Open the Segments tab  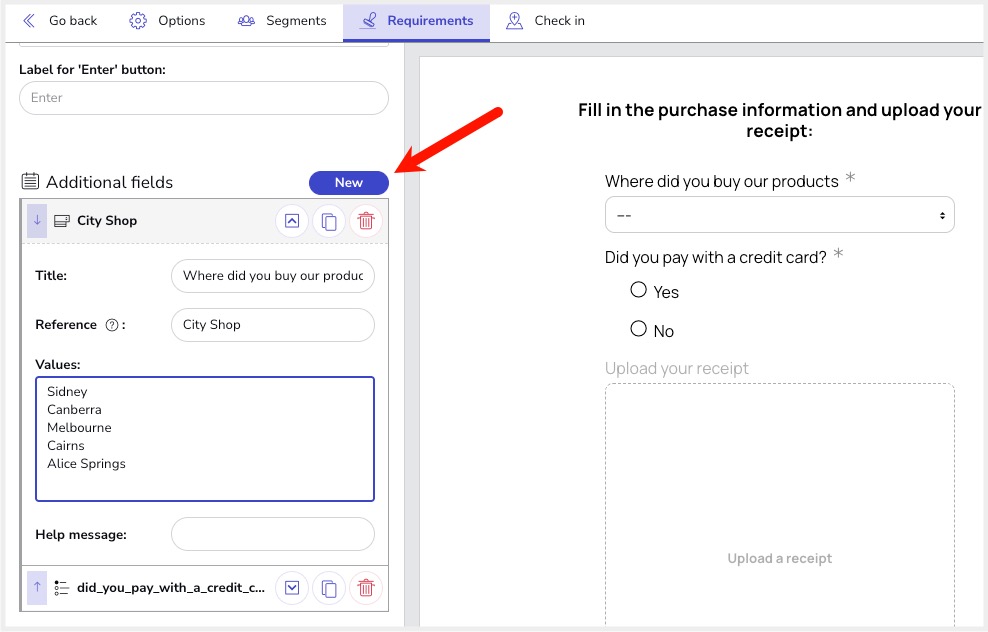282,21
